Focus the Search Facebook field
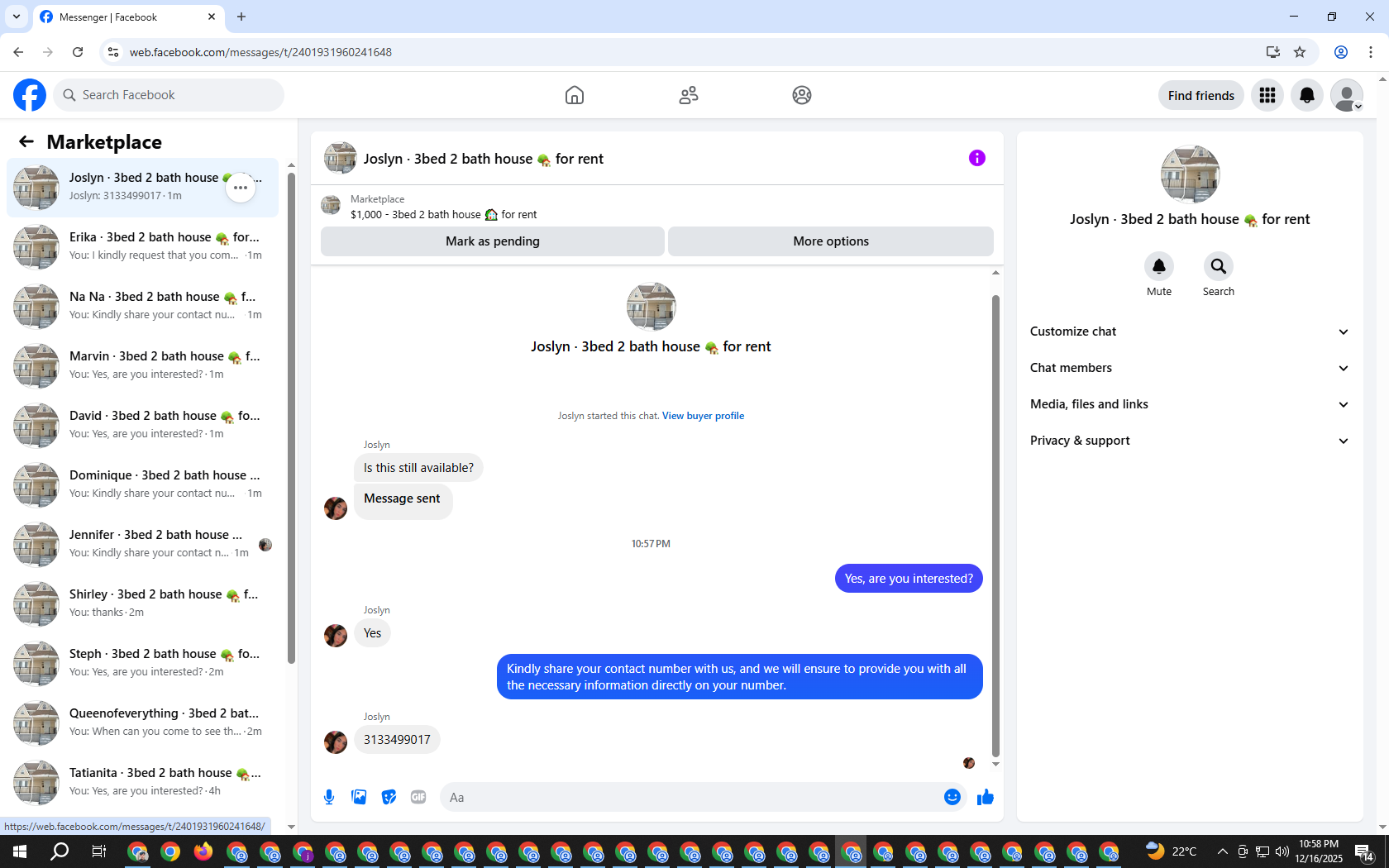The width and height of the screenshot is (1389, 868). click(169, 95)
